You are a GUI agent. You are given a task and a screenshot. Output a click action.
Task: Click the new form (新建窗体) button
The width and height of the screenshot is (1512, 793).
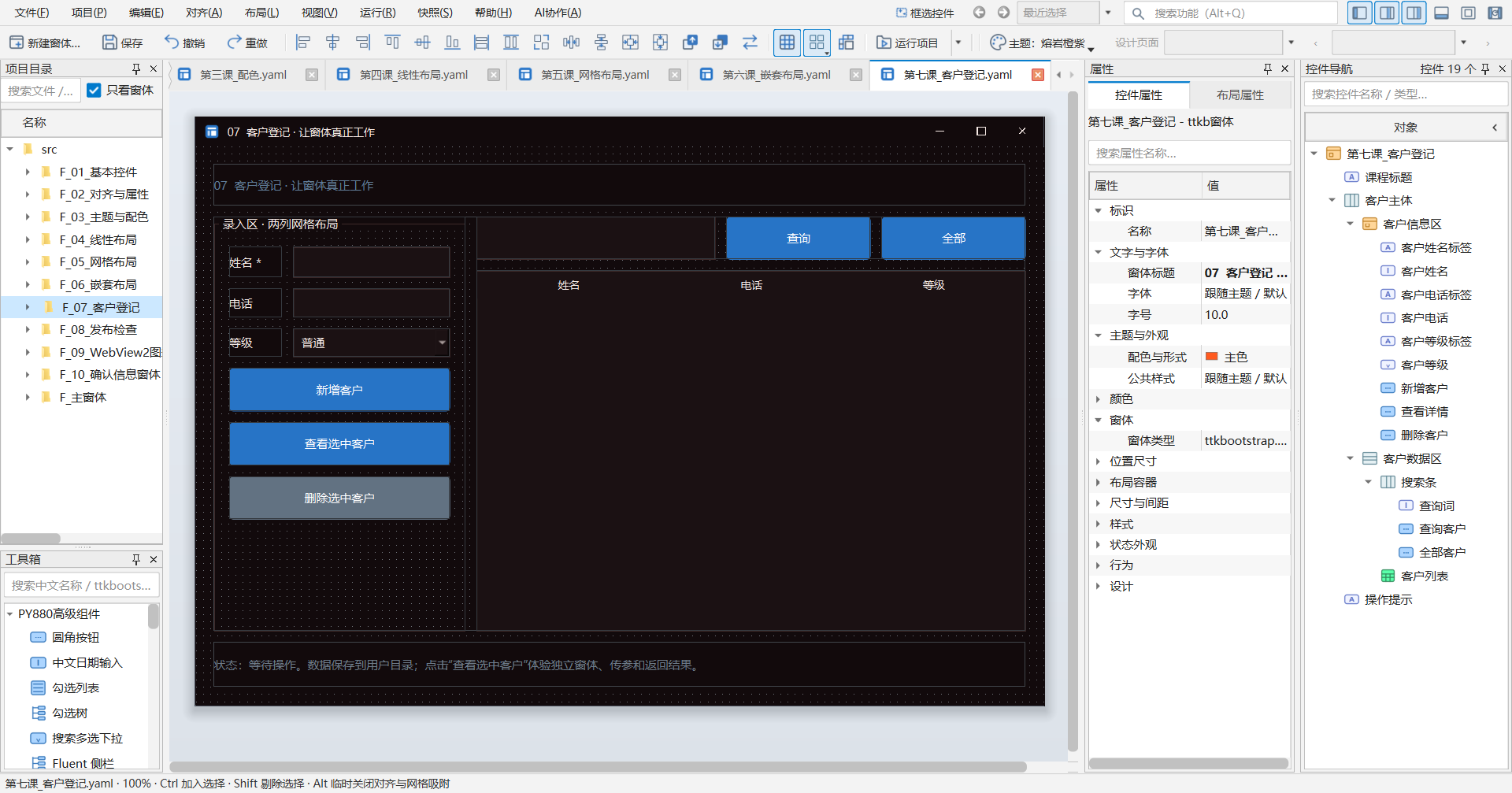[45, 43]
